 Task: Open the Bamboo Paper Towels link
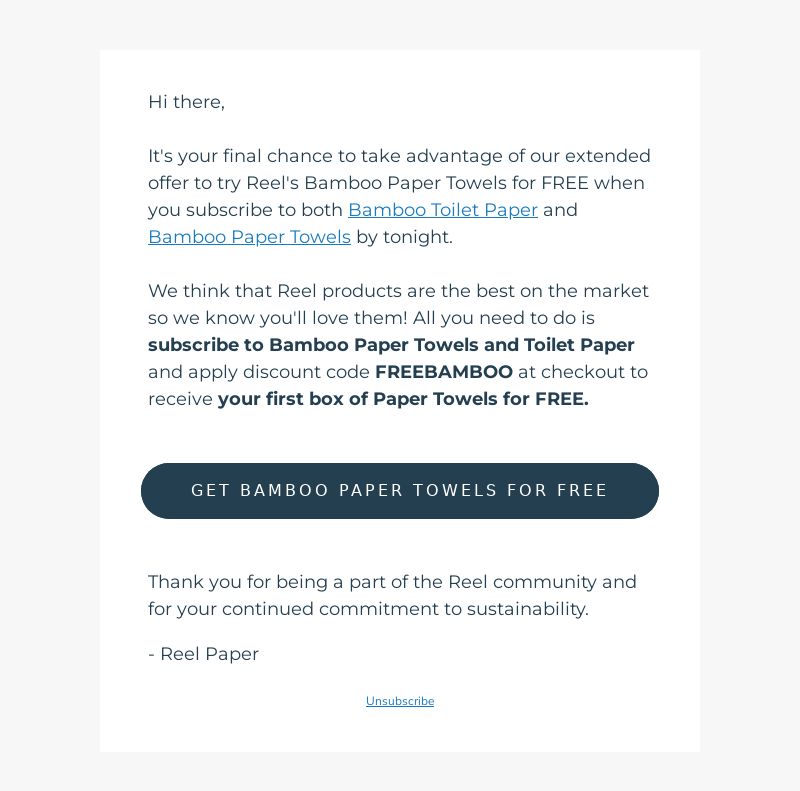tap(249, 237)
